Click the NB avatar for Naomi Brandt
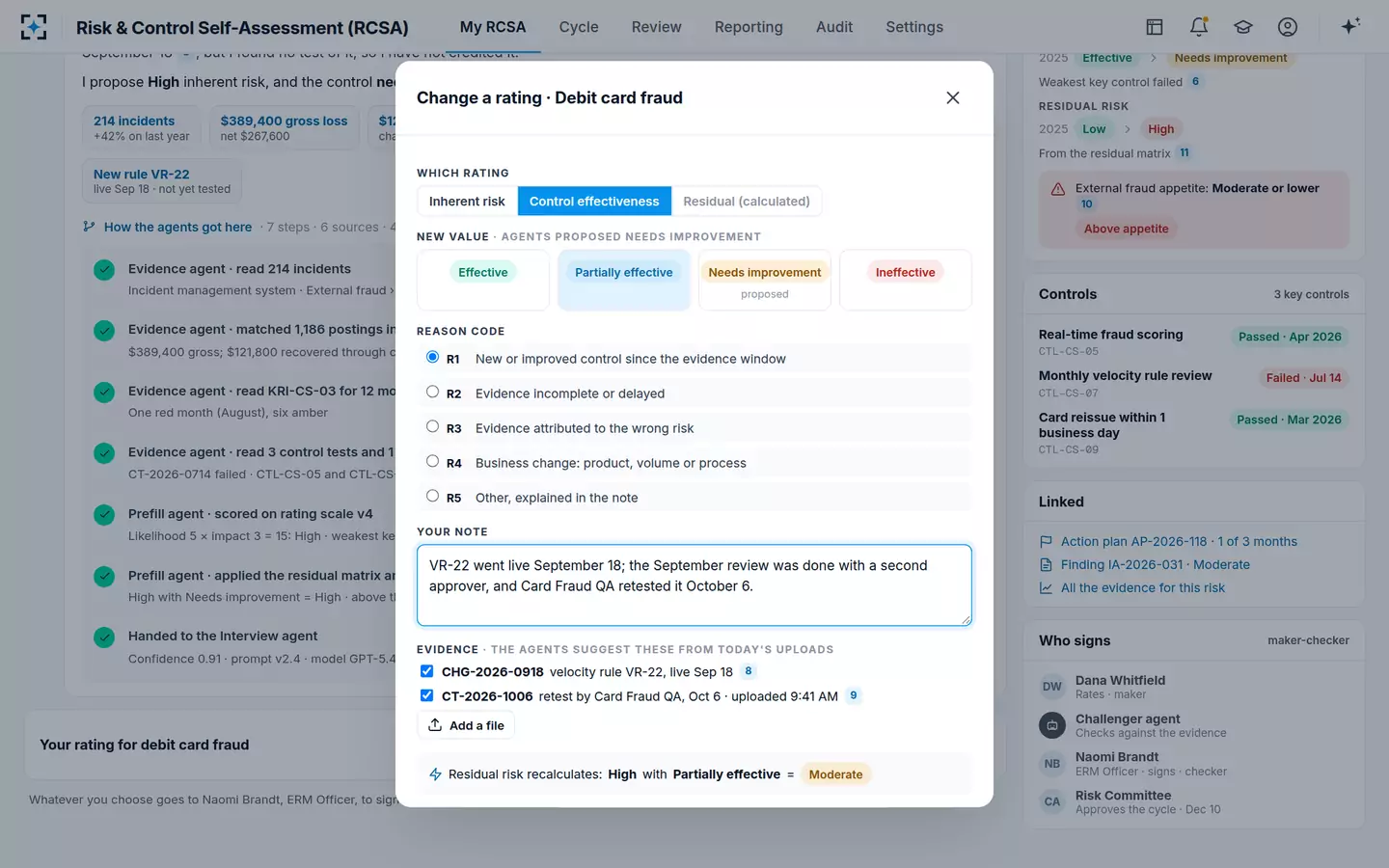Screen dimensions: 1389x868 (1052, 764)
